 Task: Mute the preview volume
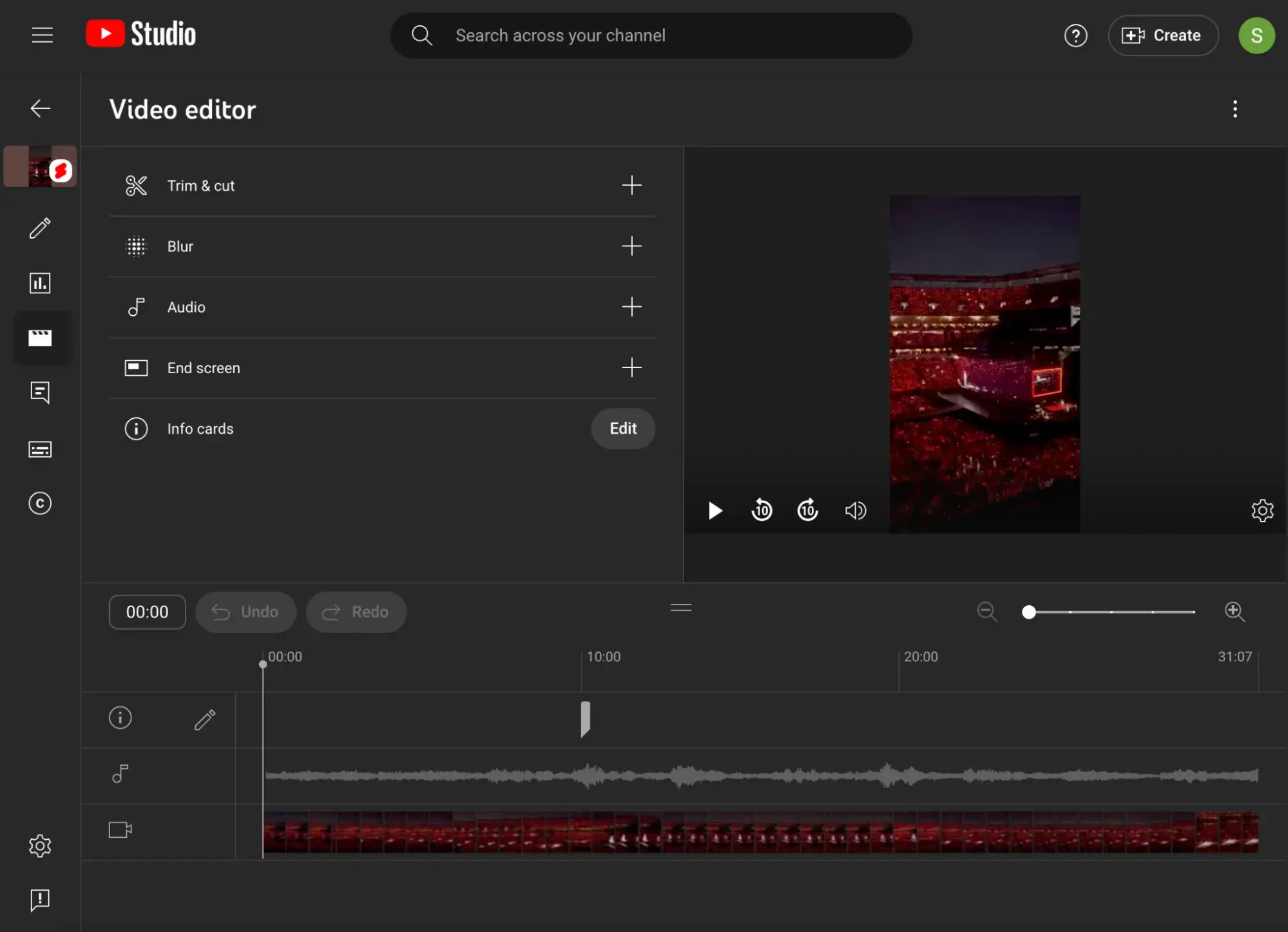coord(856,510)
